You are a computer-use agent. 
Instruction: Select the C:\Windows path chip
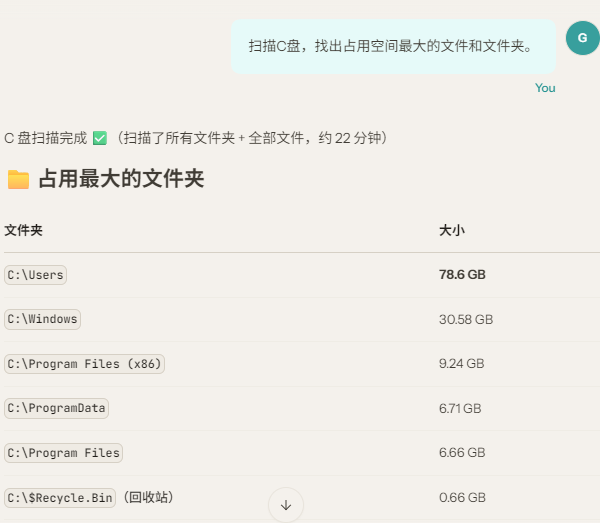42,319
